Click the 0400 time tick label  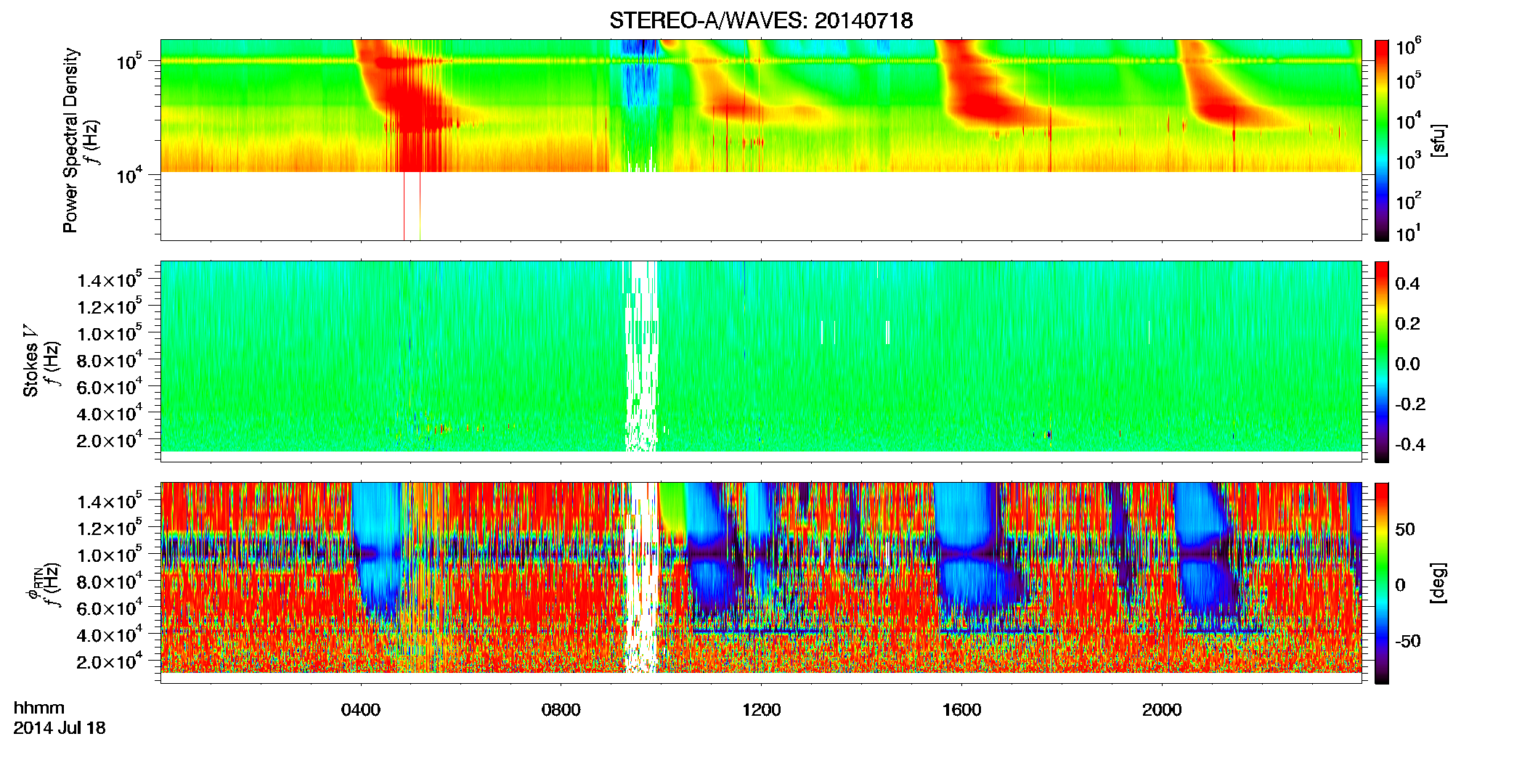click(361, 709)
